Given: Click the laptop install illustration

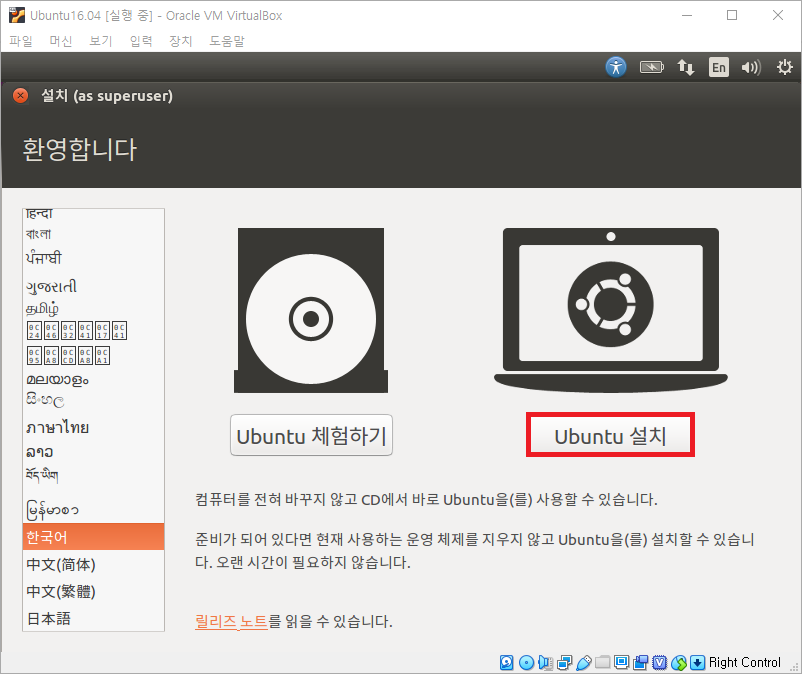Looking at the screenshot, I should click(611, 310).
